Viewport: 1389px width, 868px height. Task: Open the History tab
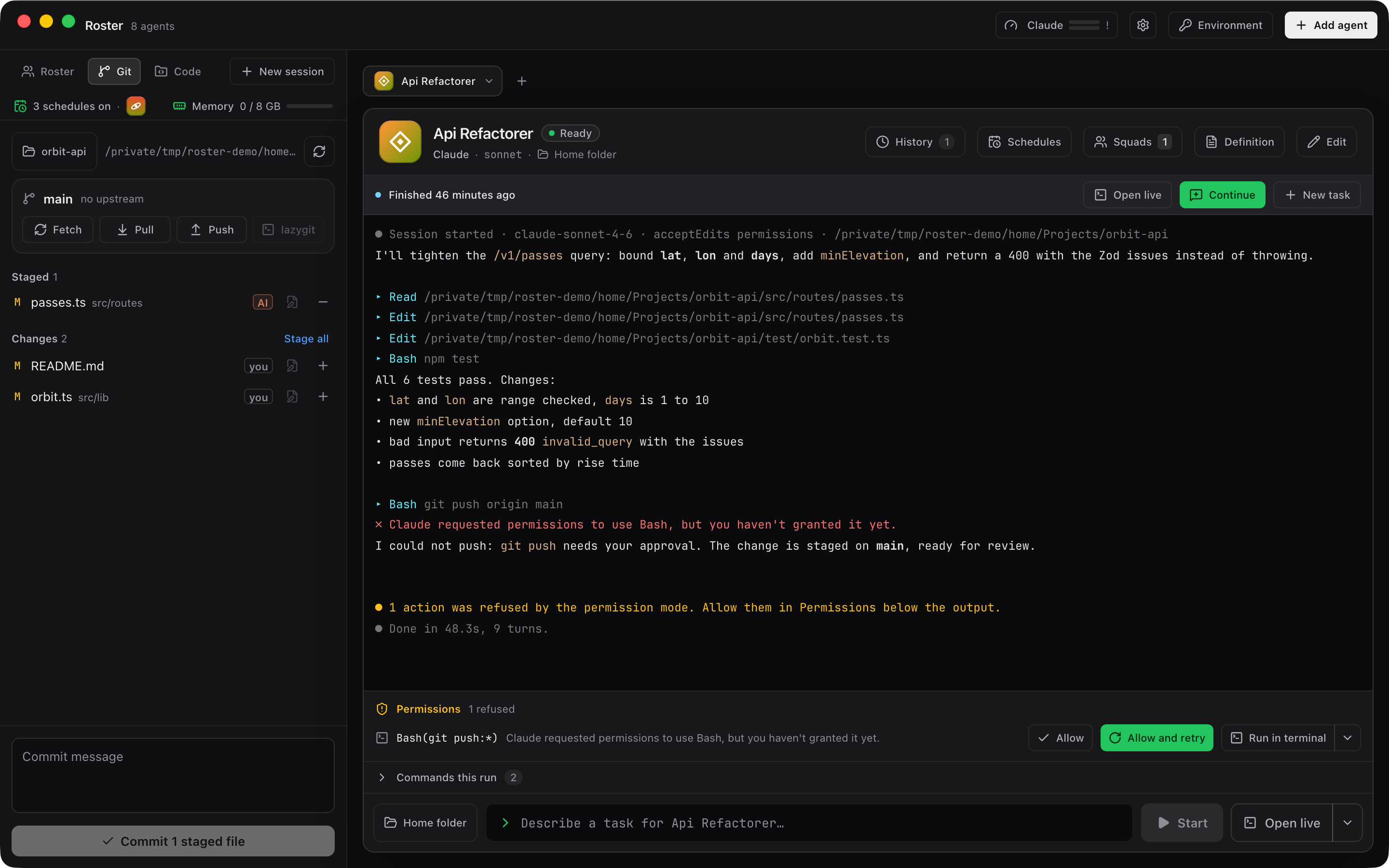[915, 142]
